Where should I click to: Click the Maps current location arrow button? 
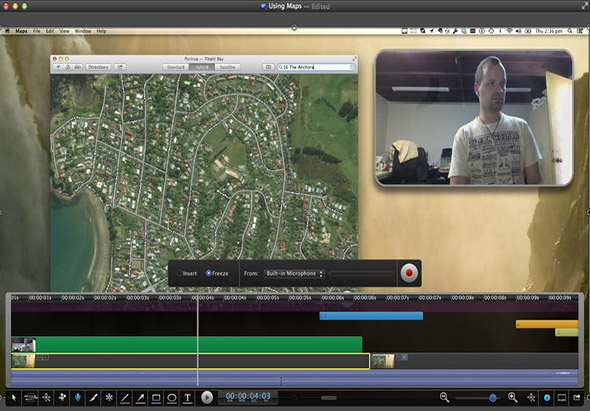click(58, 67)
